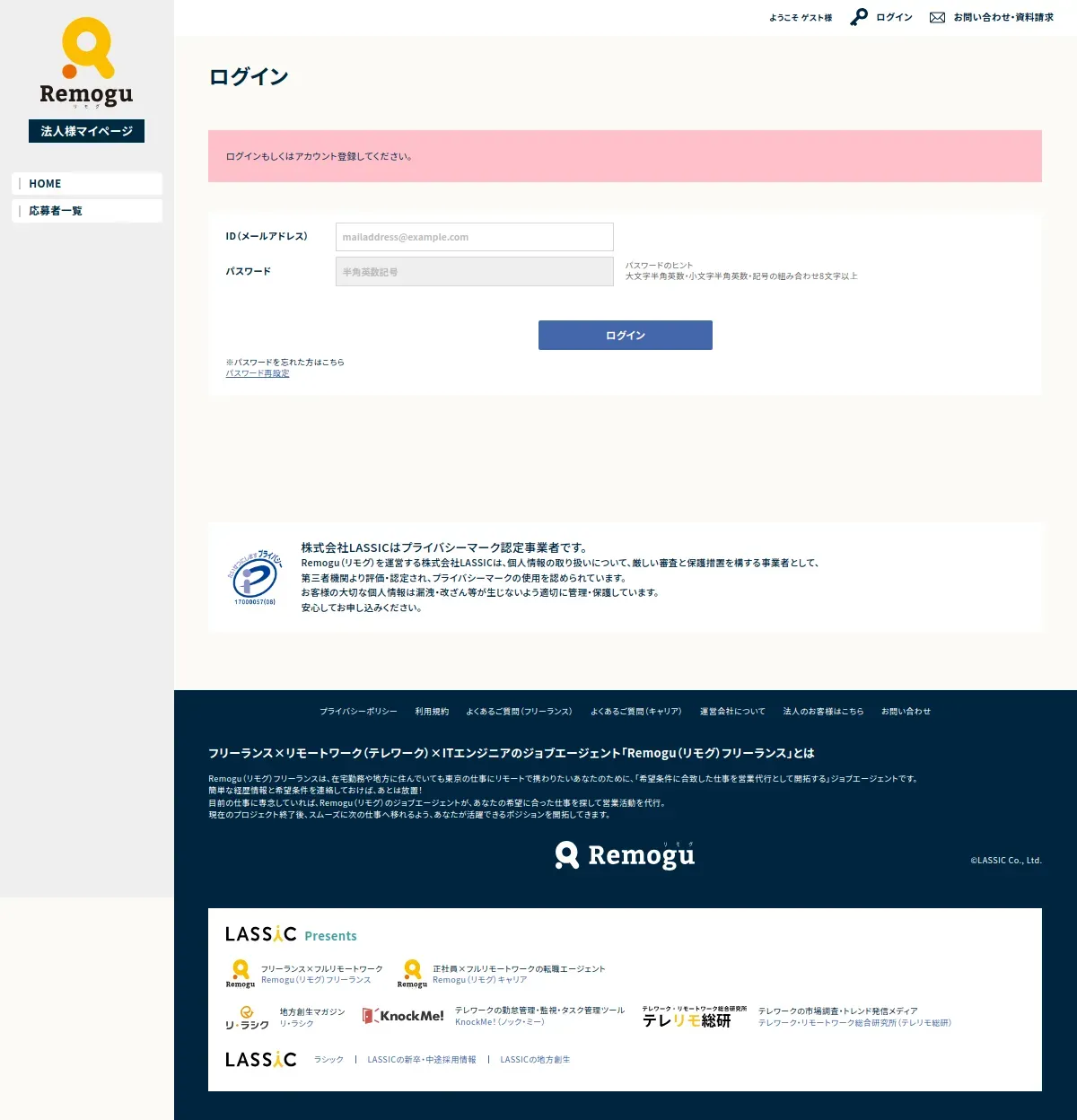Open the パスワード再設定 link

(258, 373)
